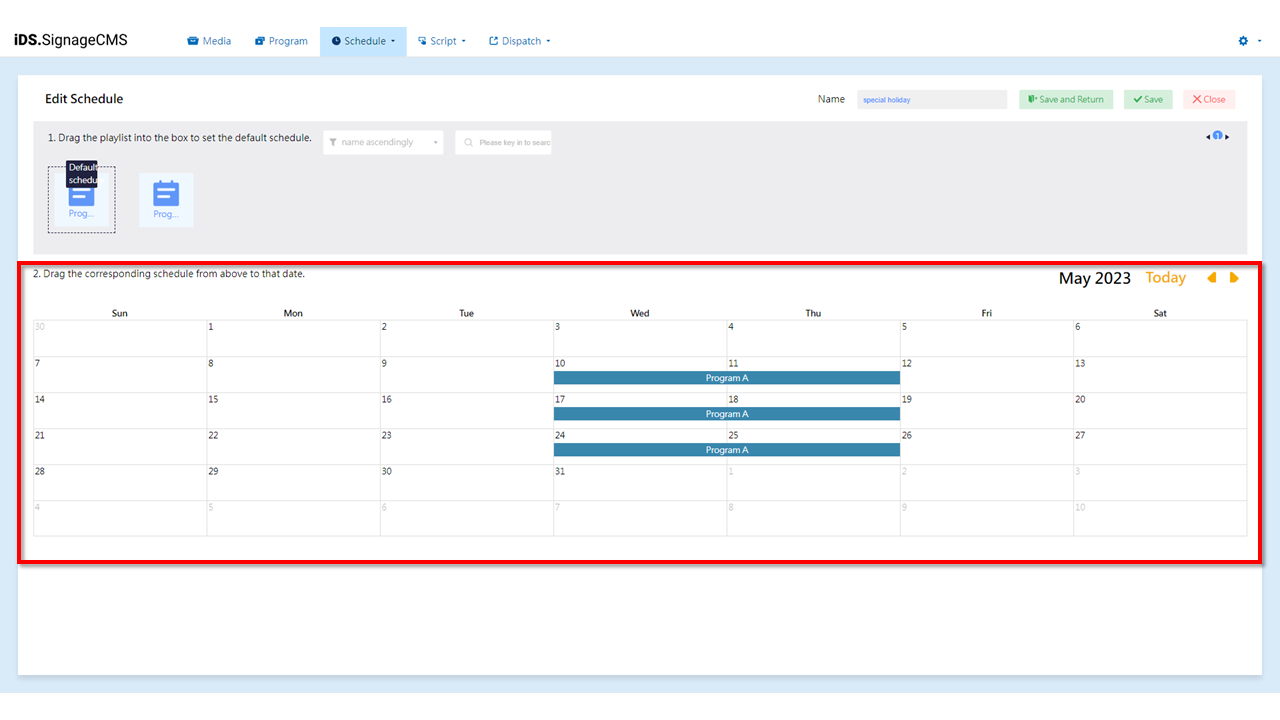
Task: Click the filter icon in the sort dropdown
Action: (x=333, y=142)
